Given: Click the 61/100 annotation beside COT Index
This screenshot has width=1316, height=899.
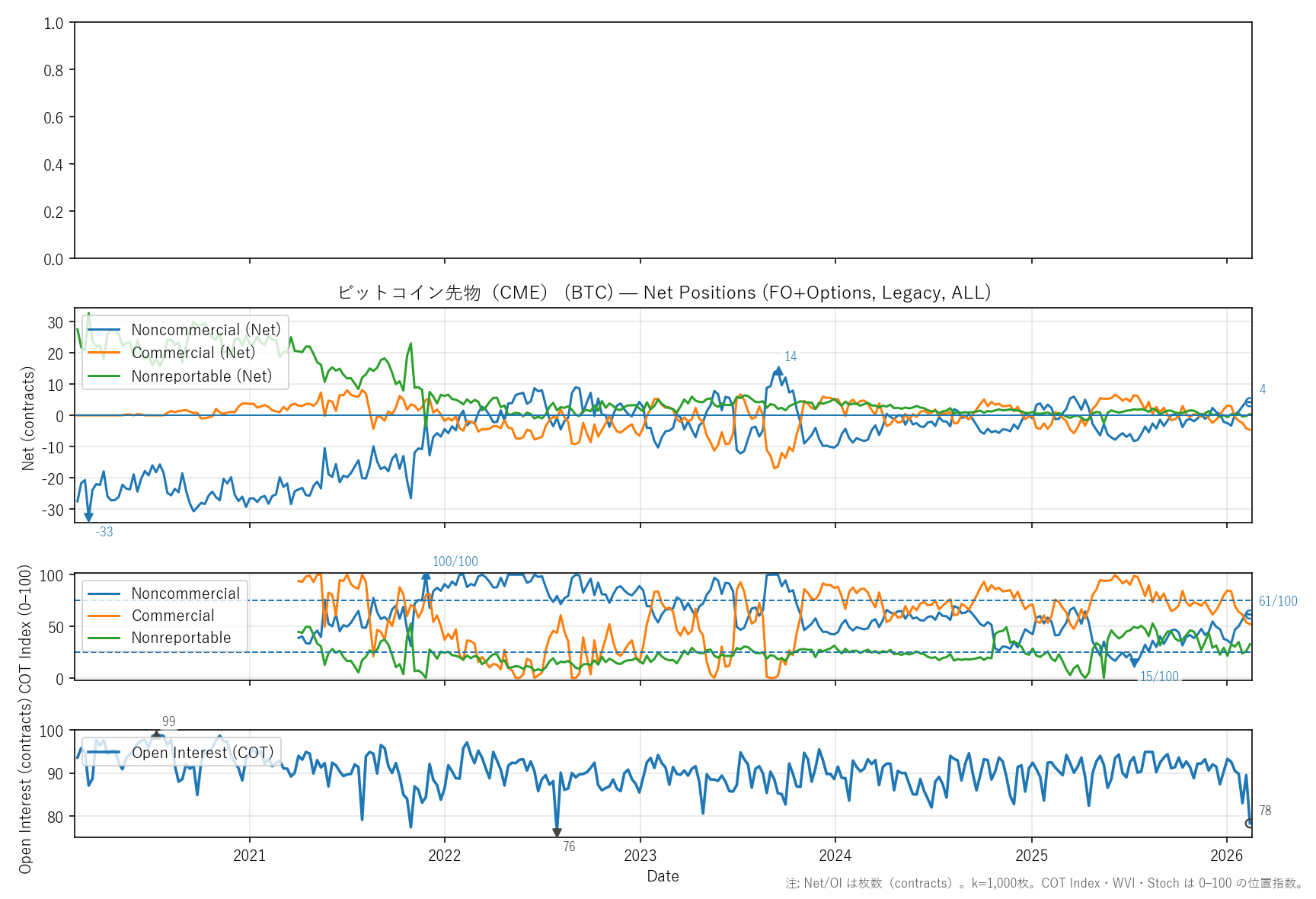Looking at the screenshot, I should pyautogui.click(x=1277, y=601).
